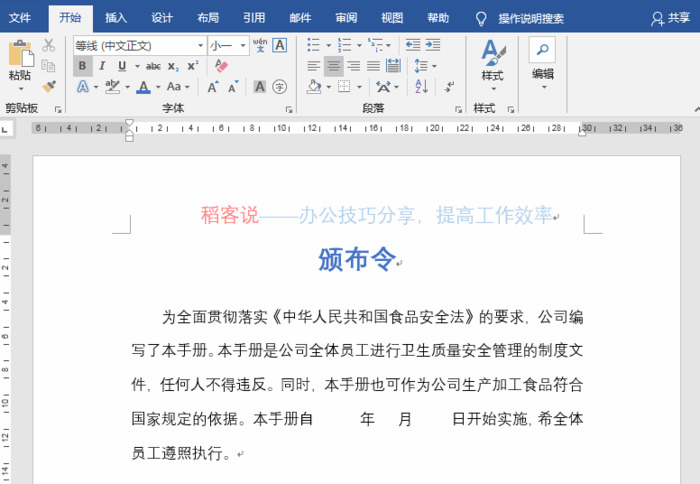The height and width of the screenshot is (484, 700).
Task: Increase font size with larger A
Action: click(213, 87)
